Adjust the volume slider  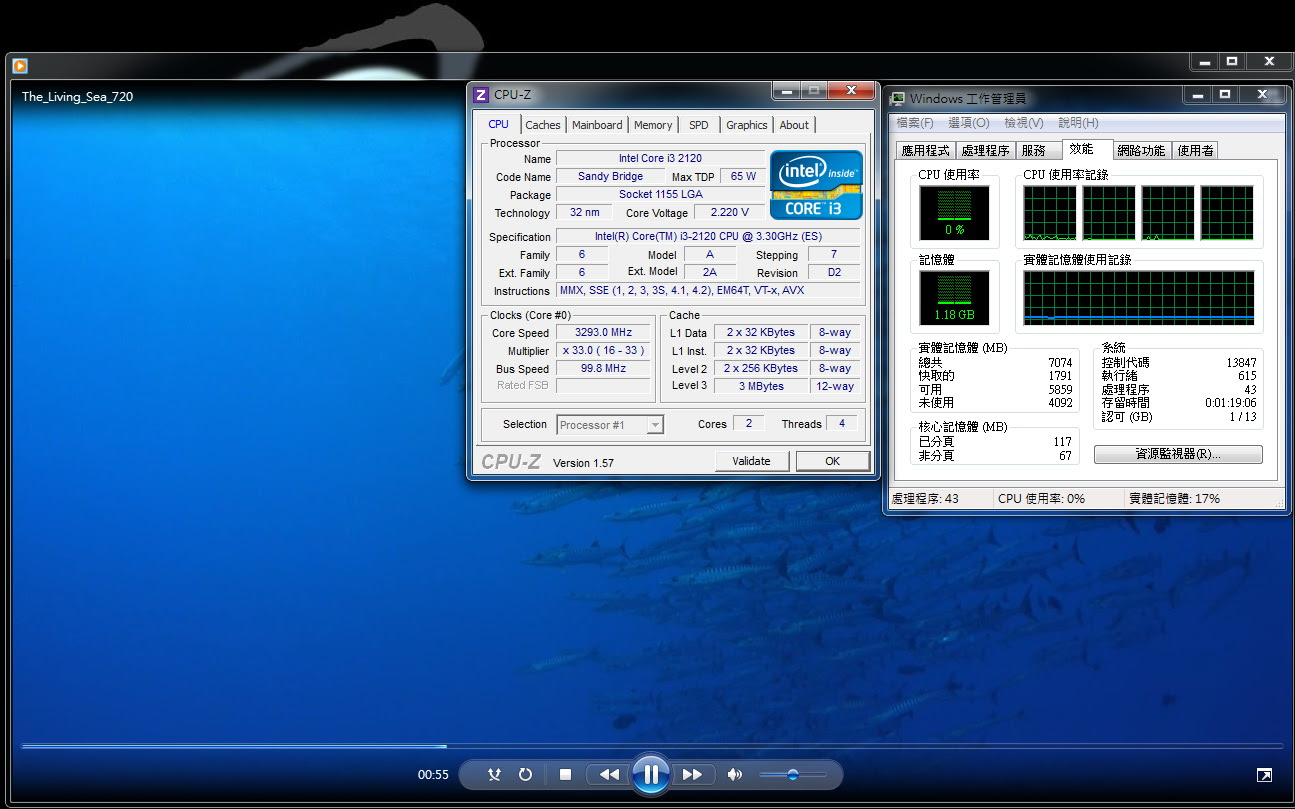(x=792, y=775)
